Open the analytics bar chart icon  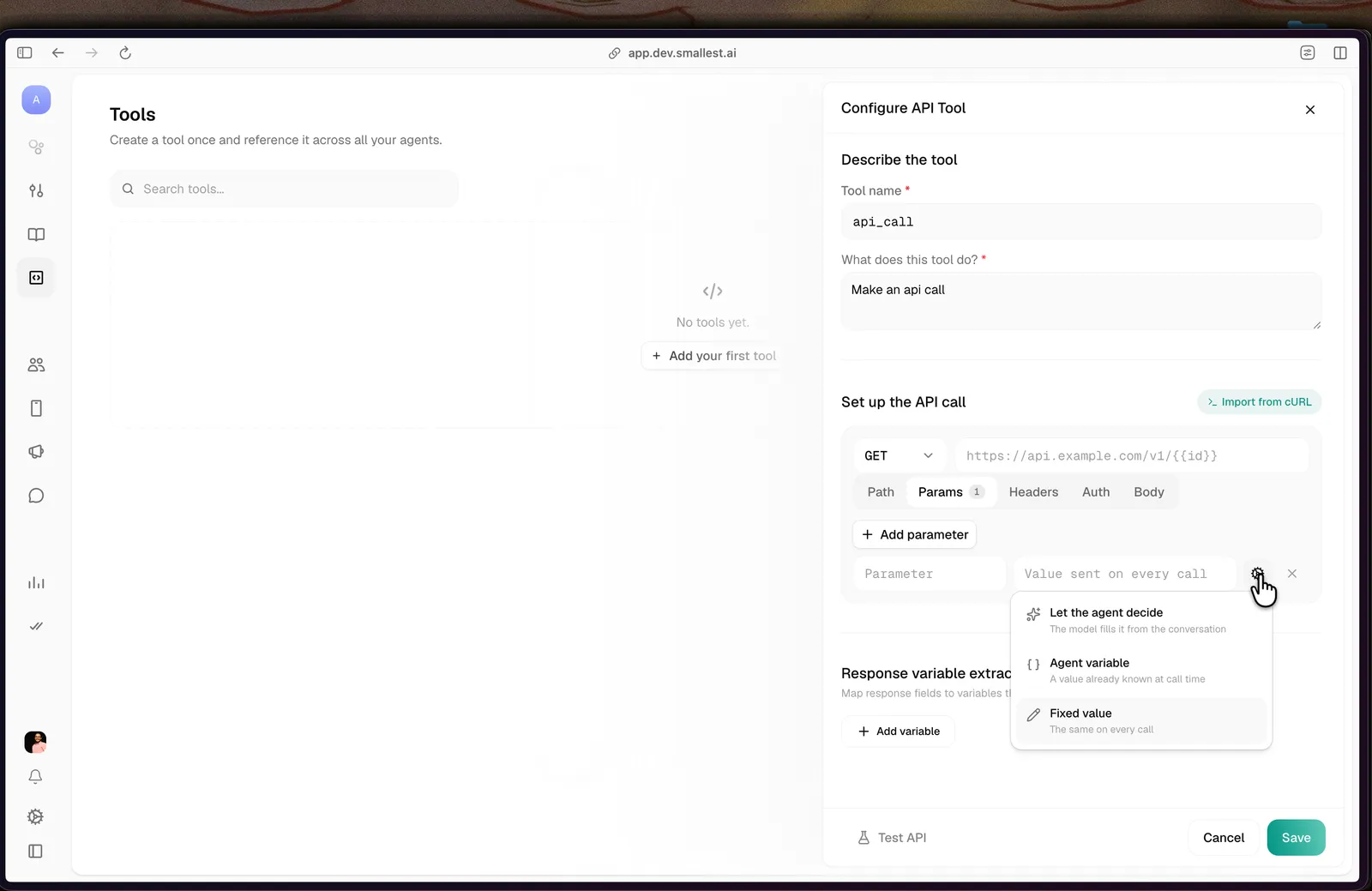[x=36, y=583]
